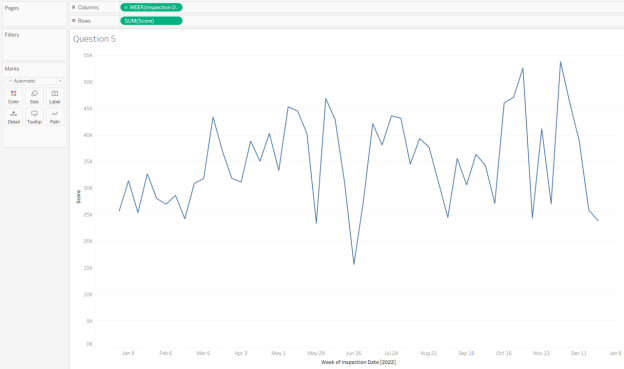Select the SUM(Score) pill in Rows
The image size is (624, 369).
(x=151, y=21)
